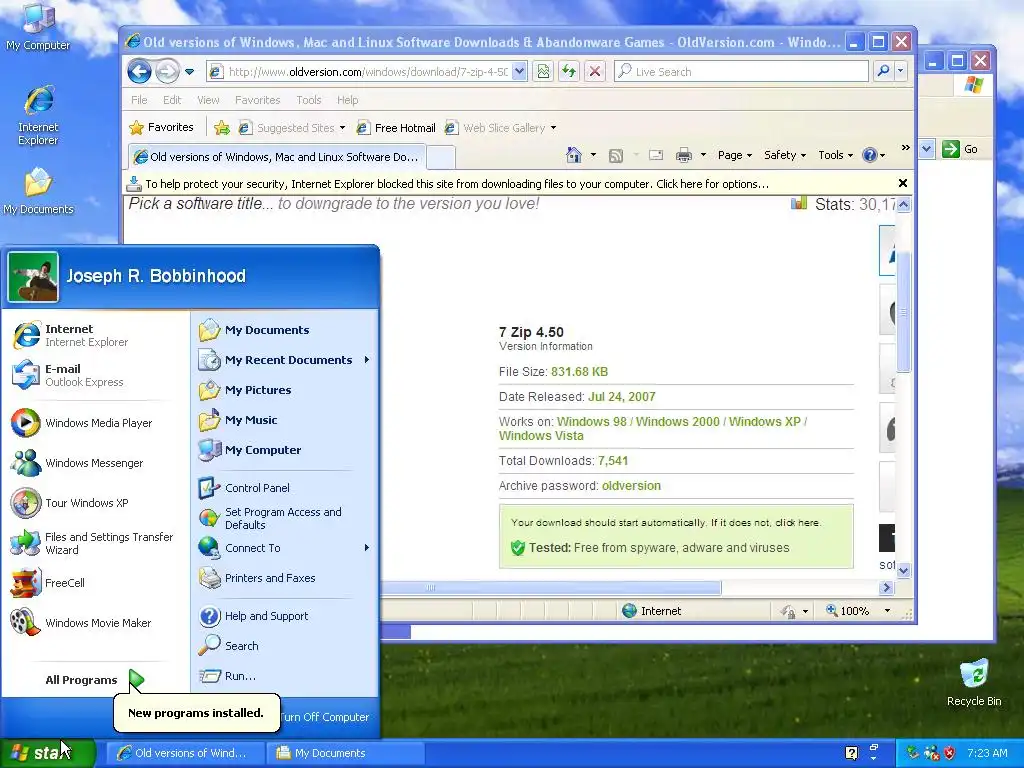This screenshot has height=768, width=1024.
Task: Click Web Slice Gallery button
Action: coord(500,128)
